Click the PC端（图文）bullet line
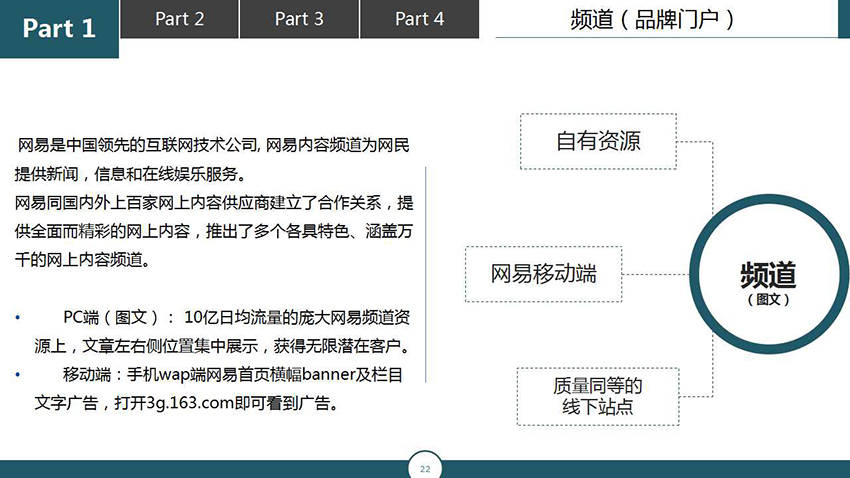The height and width of the screenshot is (478, 850). (x=236, y=317)
